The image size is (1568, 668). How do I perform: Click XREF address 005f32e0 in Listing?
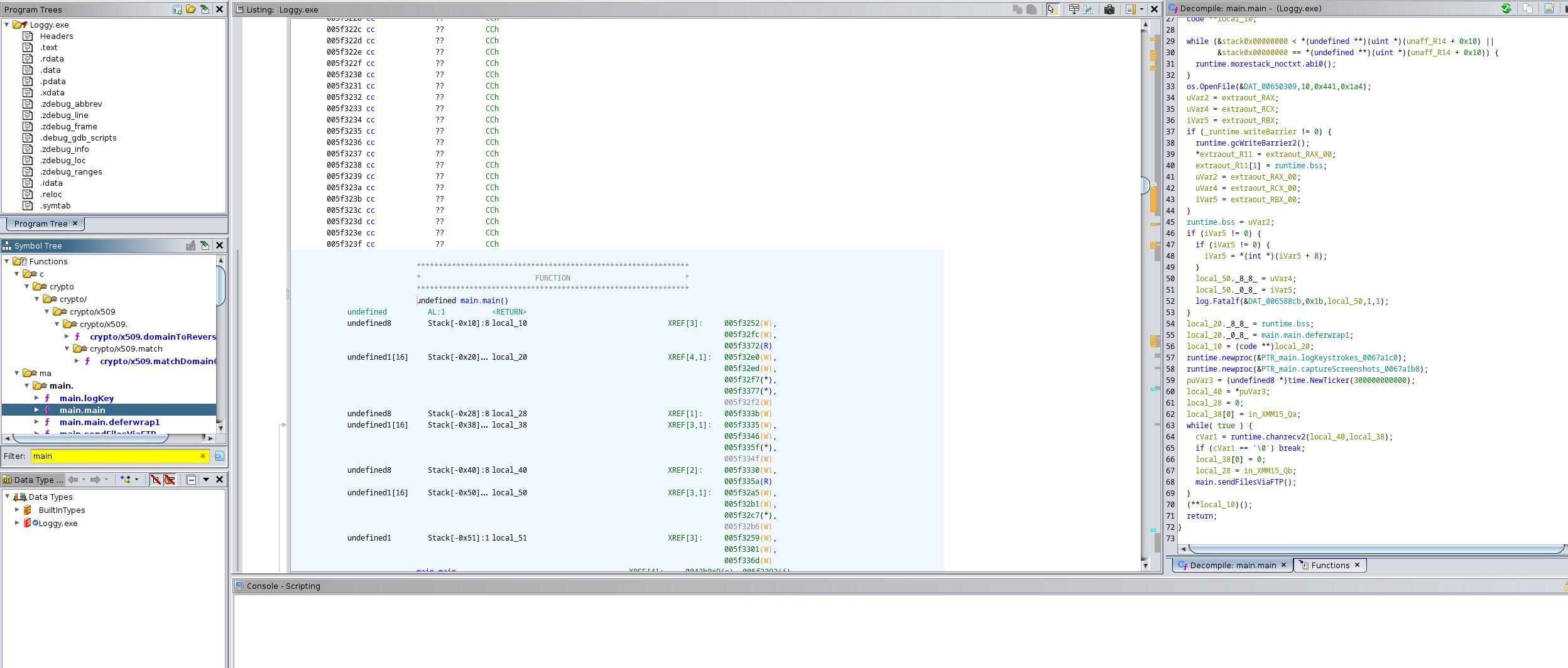pyautogui.click(x=741, y=357)
